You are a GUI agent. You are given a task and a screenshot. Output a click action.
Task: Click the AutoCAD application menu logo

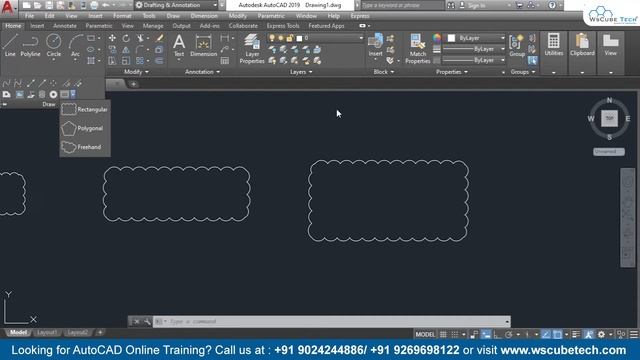[7, 7]
